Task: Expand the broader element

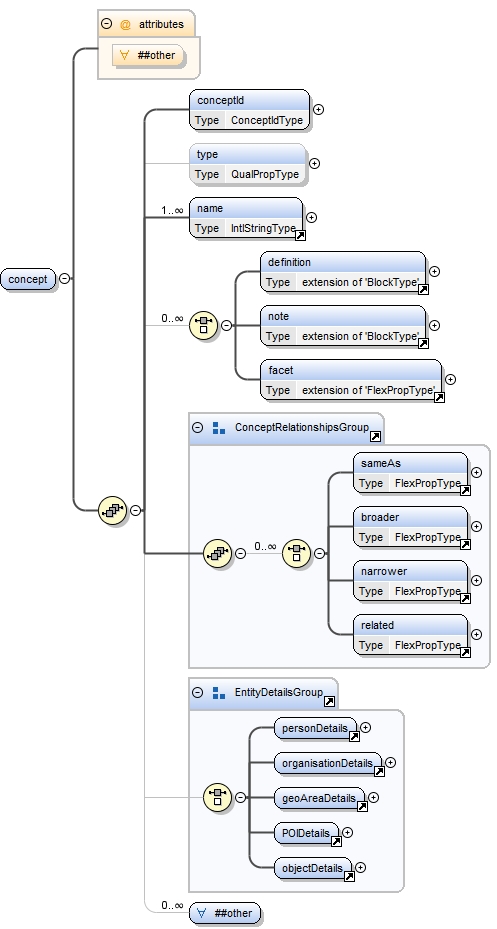Action: tap(476, 526)
